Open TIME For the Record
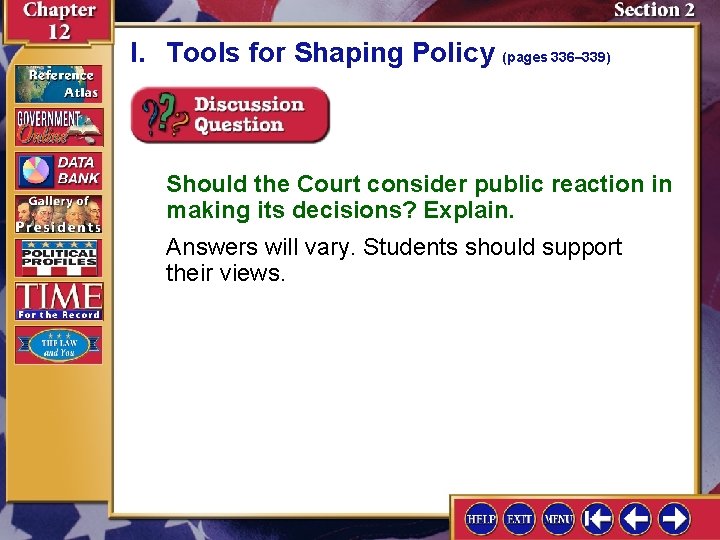720x540 pixels. (58, 301)
